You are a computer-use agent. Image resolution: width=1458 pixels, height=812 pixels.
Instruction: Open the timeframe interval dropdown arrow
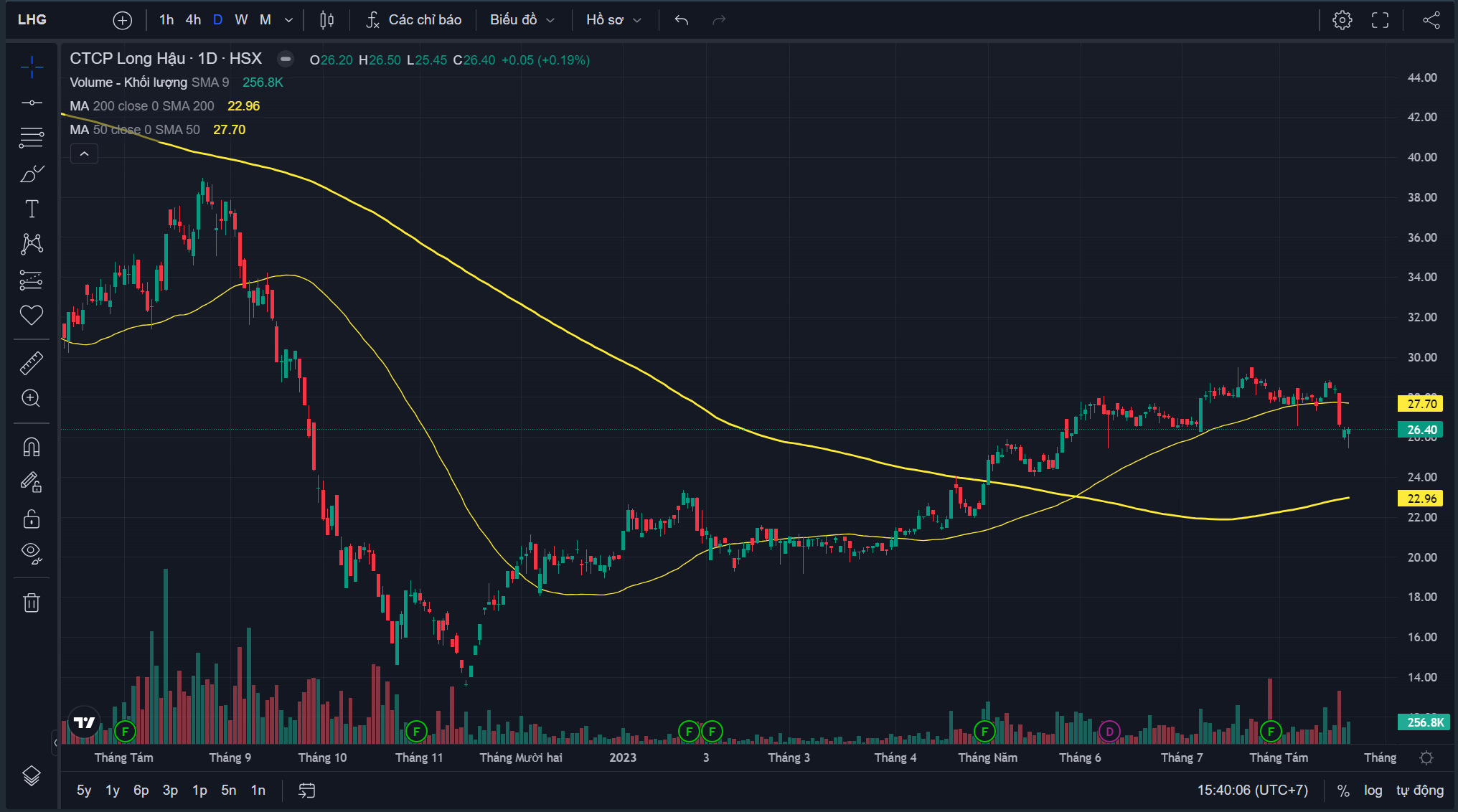(x=288, y=20)
